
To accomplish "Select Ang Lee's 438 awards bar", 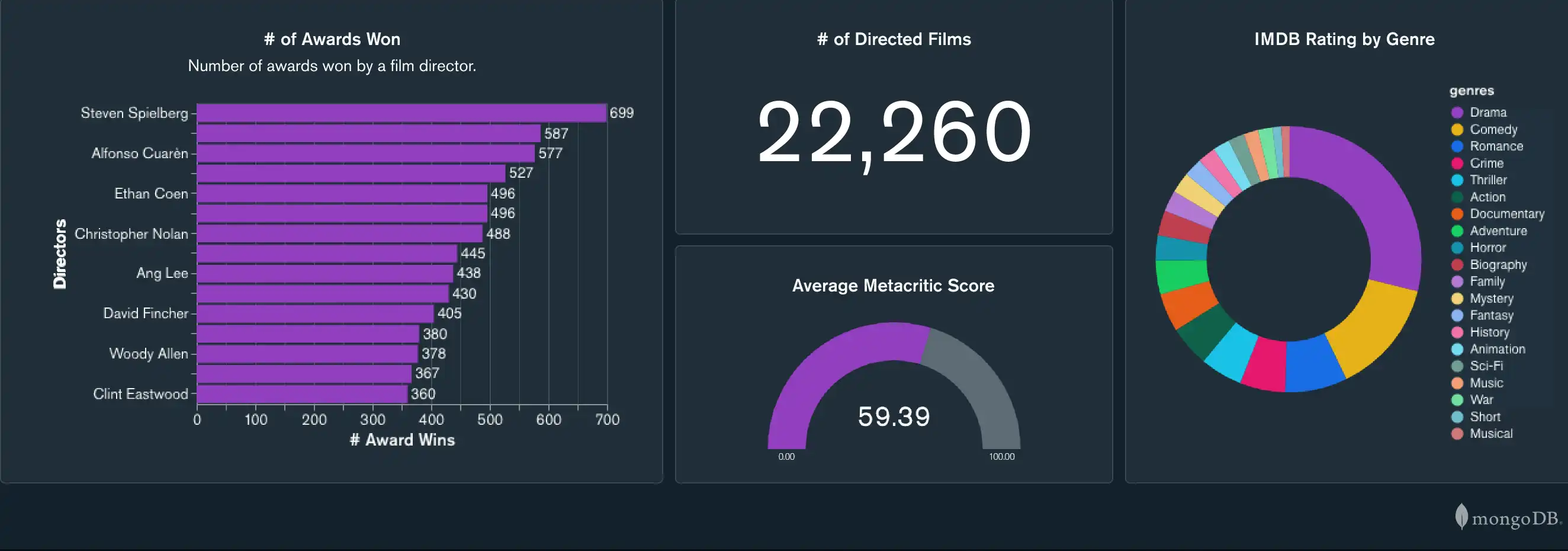I will [325, 273].
